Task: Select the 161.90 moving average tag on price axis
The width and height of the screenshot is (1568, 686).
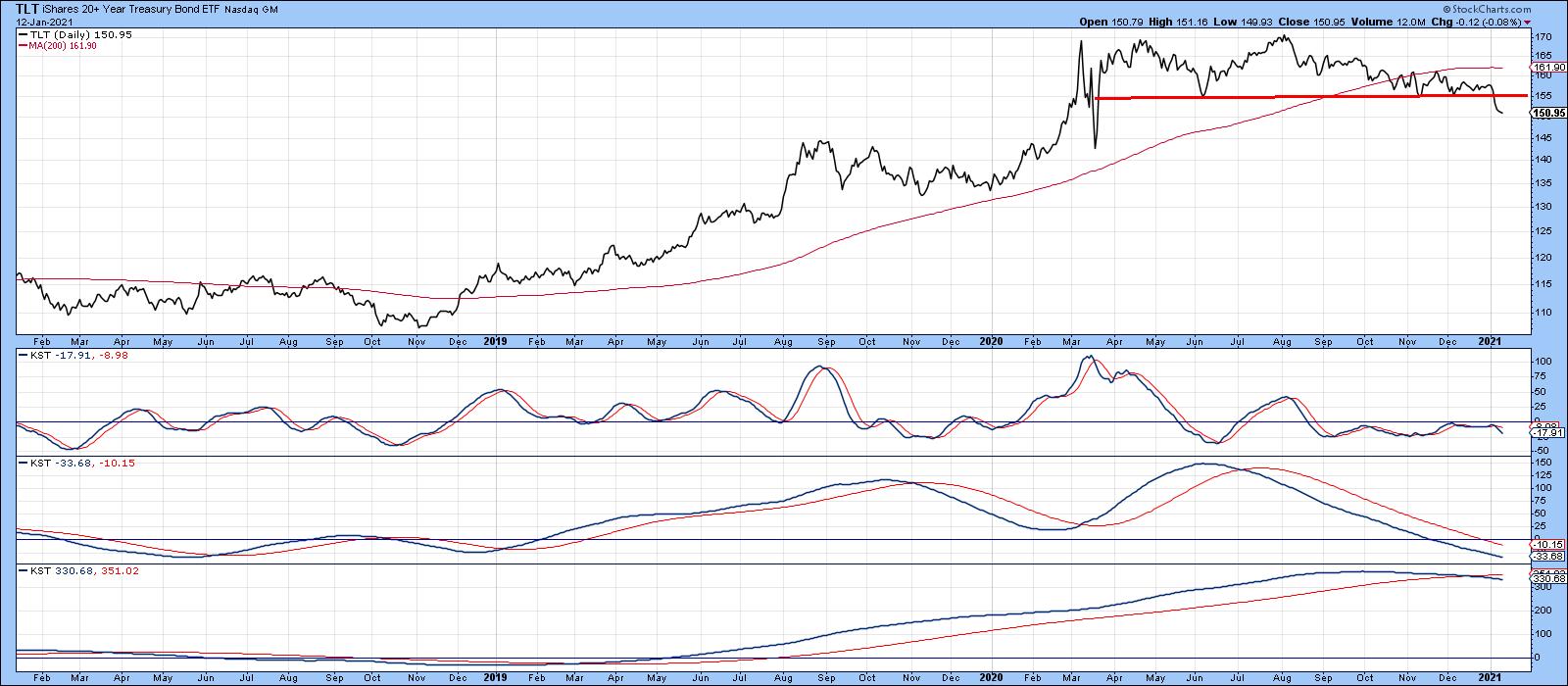Action: pos(1545,68)
